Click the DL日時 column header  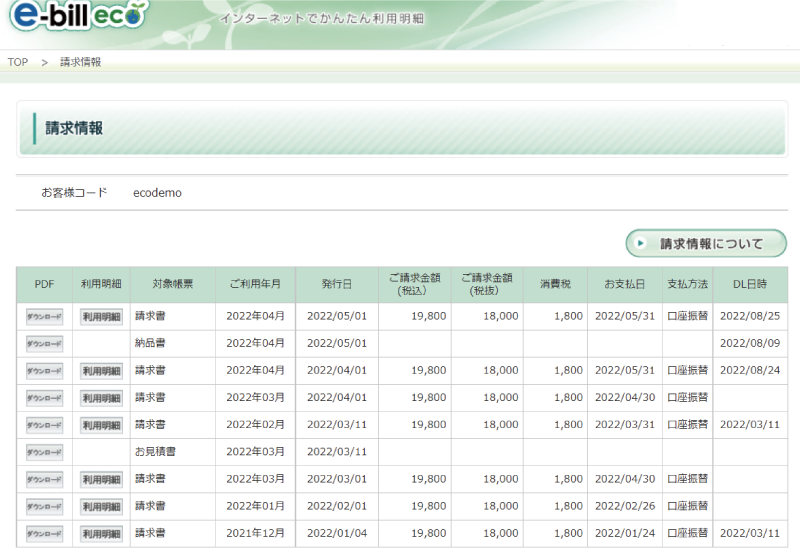click(x=749, y=284)
